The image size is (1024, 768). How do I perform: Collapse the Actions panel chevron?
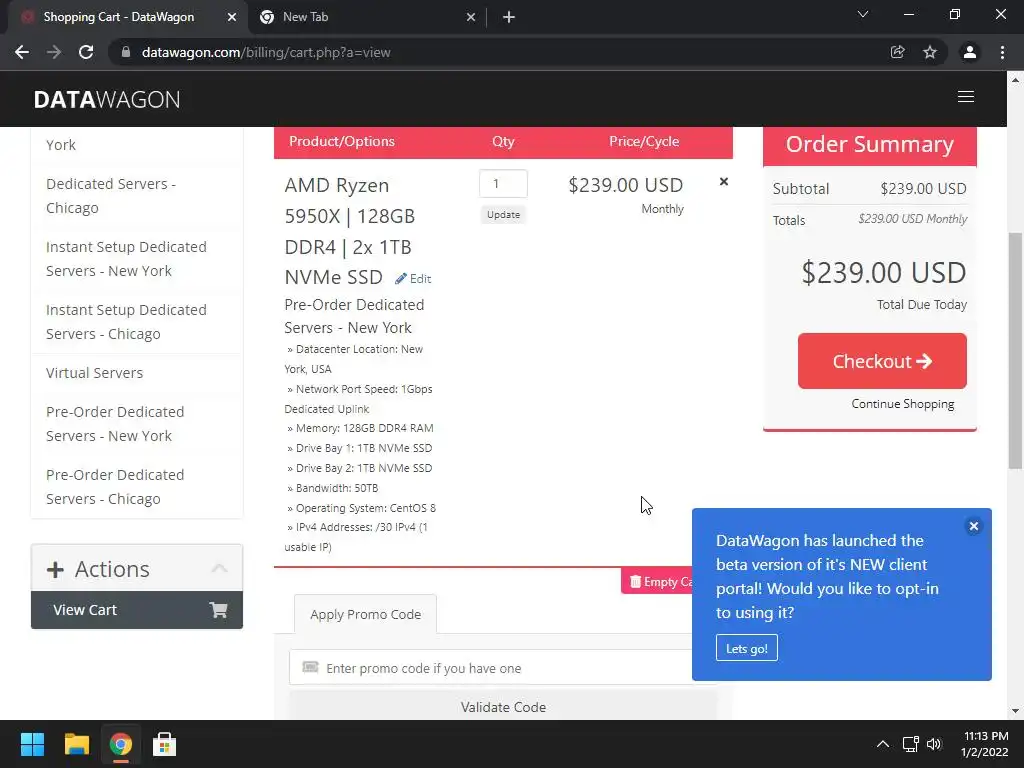219,568
